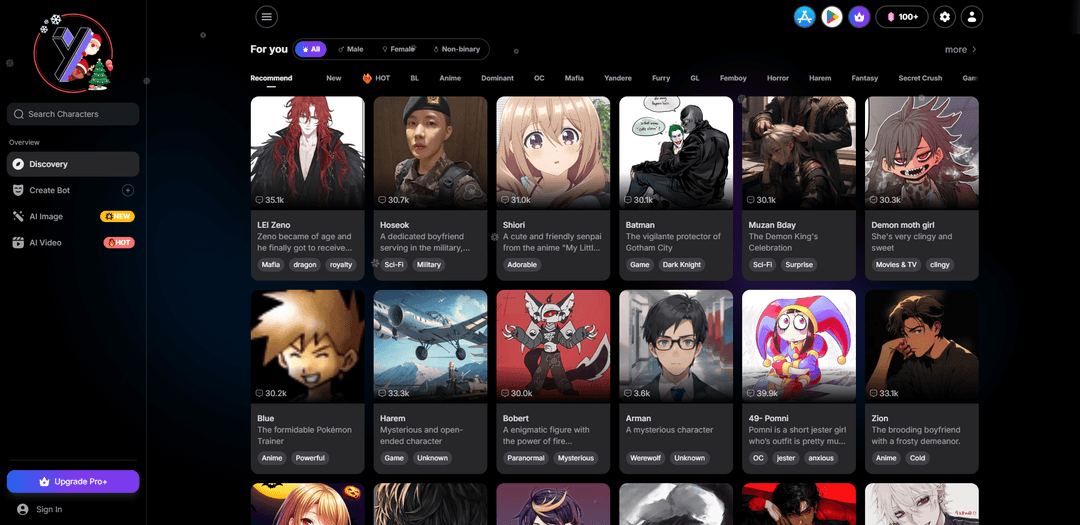Click the purple crown premium icon
1080x525 pixels.
859,17
